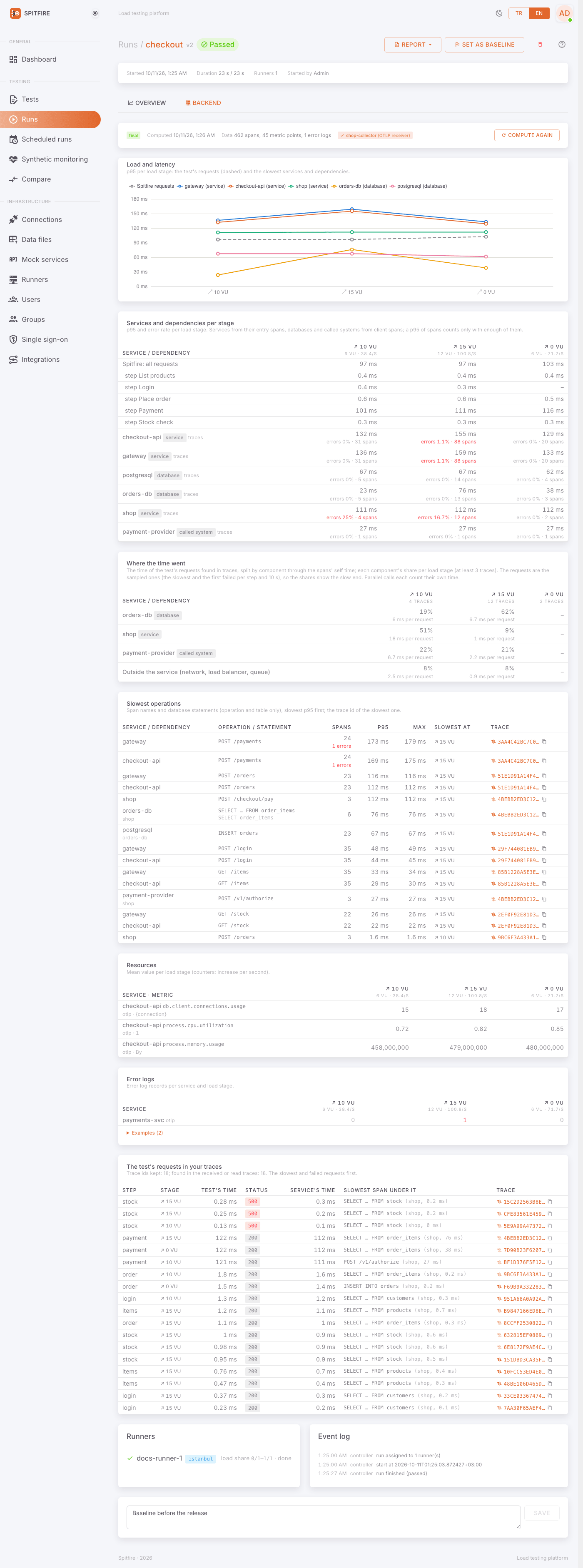Screen dimensions: 583x1568
Task: Click the AD user avatar
Action: pos(564,13)
